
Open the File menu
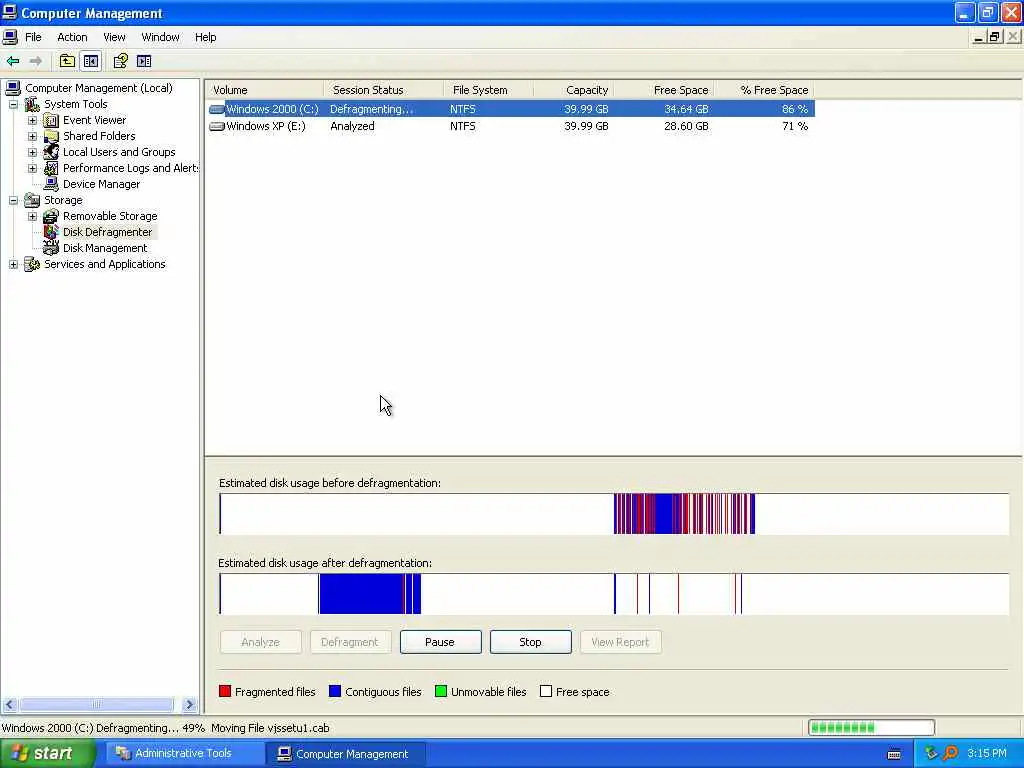pyautogui.click(x=33, y=37)
